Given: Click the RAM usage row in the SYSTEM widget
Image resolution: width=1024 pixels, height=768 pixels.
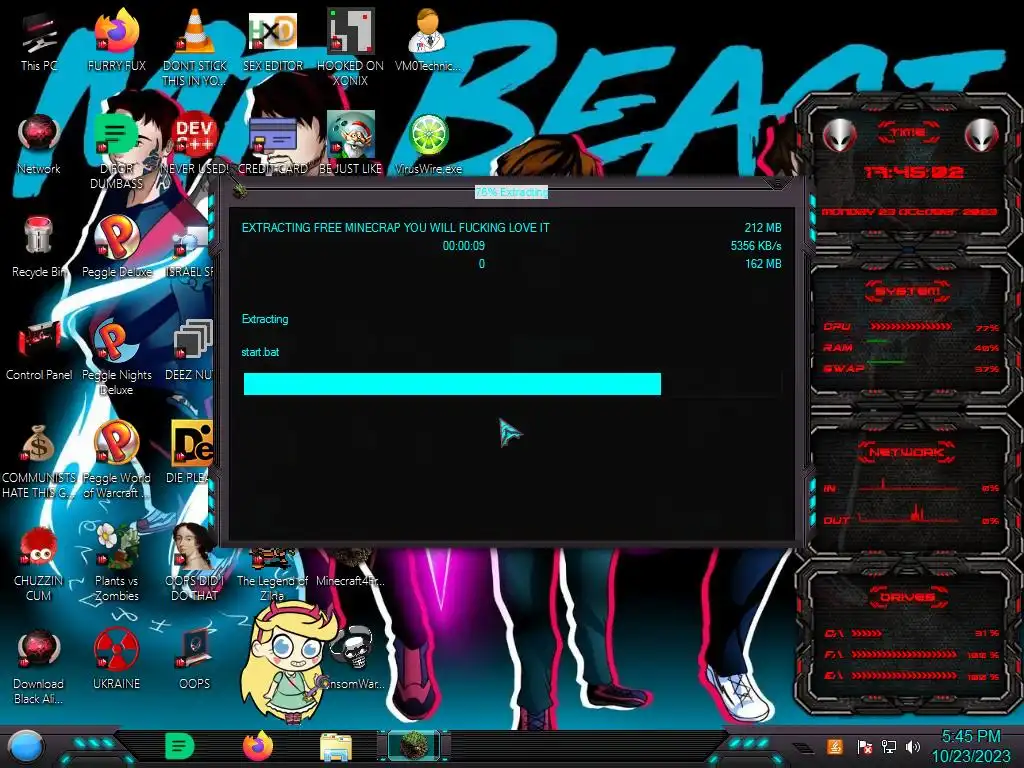Looking at the screenshot, I should 910,347.
